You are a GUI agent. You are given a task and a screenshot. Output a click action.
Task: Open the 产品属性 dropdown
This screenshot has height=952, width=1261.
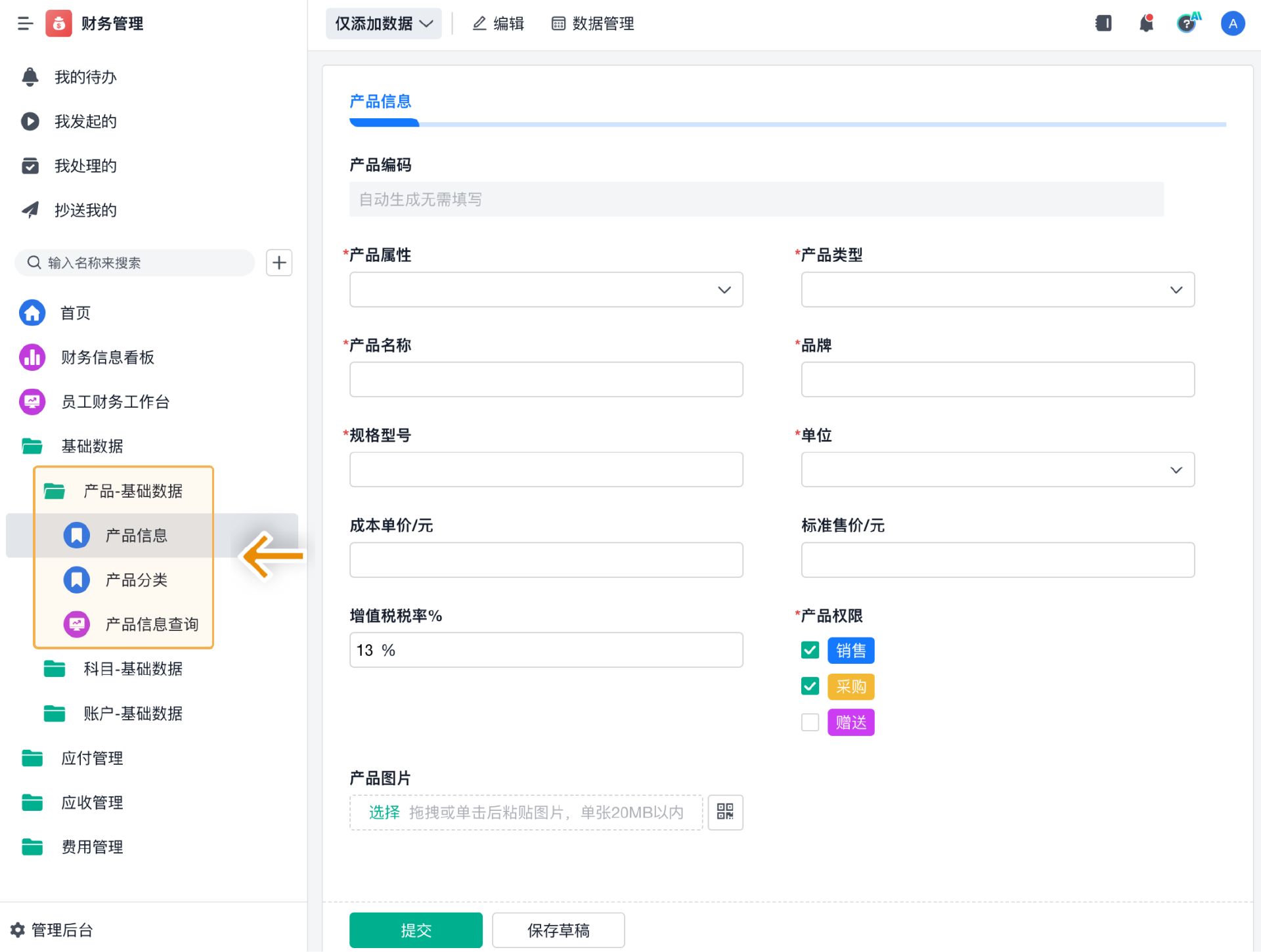(546, 290)
